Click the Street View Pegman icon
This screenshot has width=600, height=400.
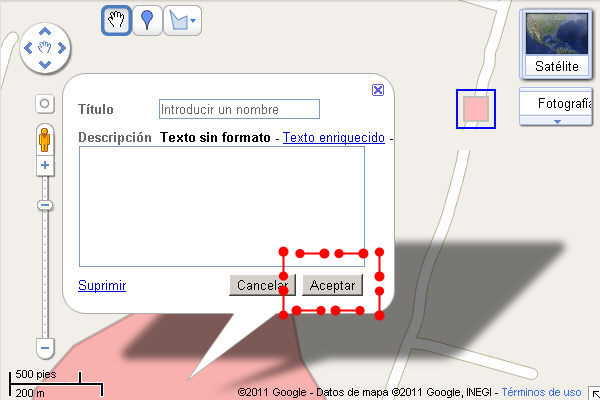[x=45, y=140]
